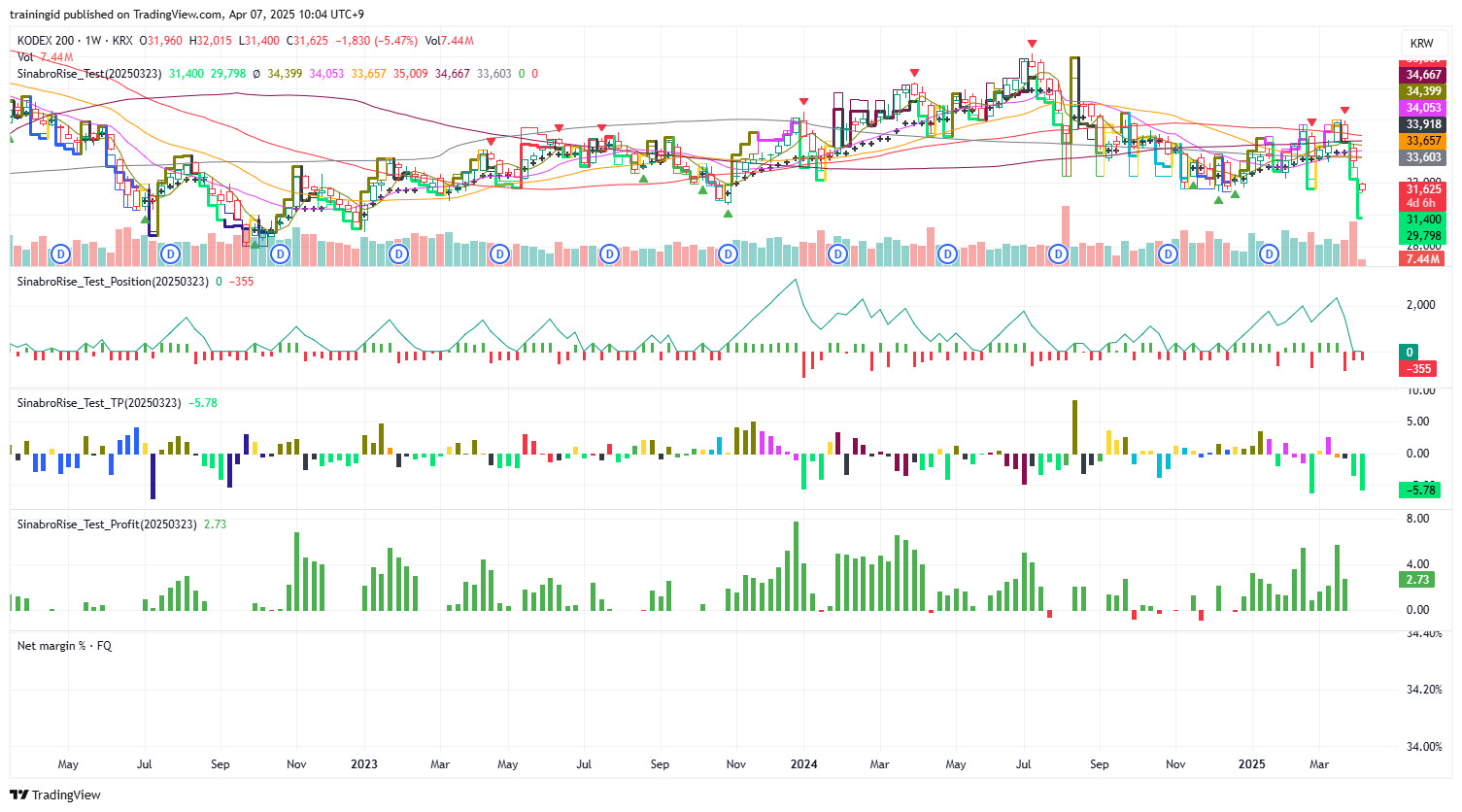The image size is (1462, 812).
Task: Click the dividend D marker near May 2022
Action: 61,254
